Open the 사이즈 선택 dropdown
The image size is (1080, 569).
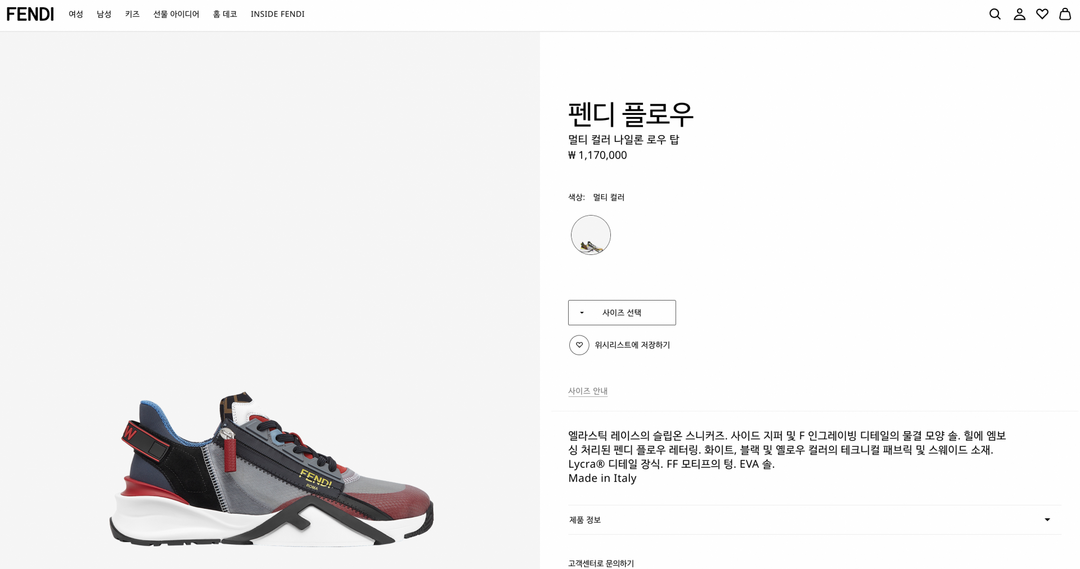pos(622,313)
